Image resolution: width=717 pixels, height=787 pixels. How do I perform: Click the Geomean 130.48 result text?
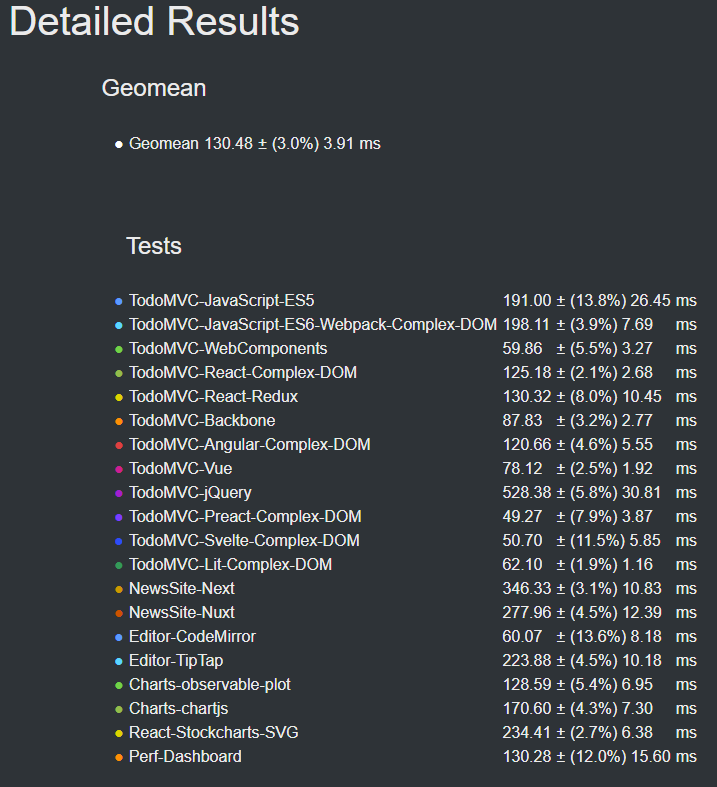pyautogui.click(x=254, y=144)
